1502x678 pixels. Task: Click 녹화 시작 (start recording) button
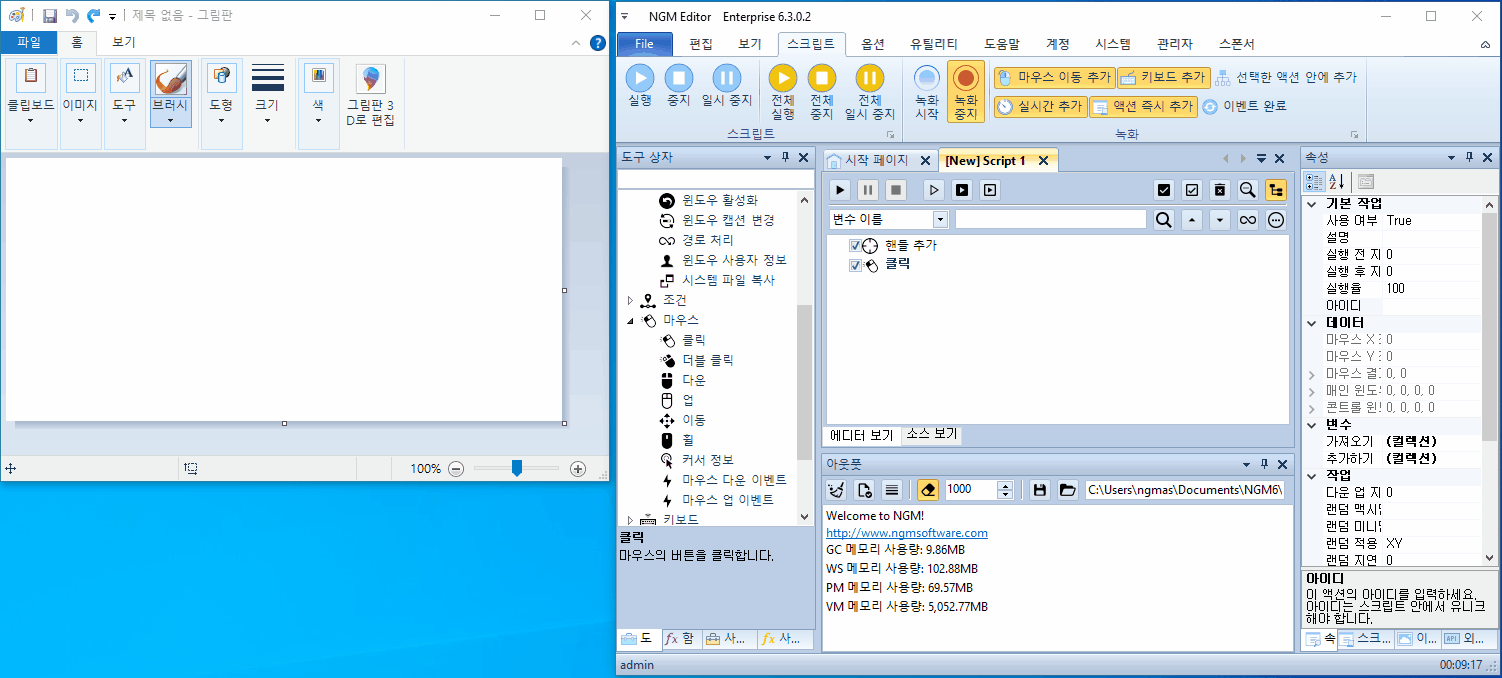coord(927,92)
